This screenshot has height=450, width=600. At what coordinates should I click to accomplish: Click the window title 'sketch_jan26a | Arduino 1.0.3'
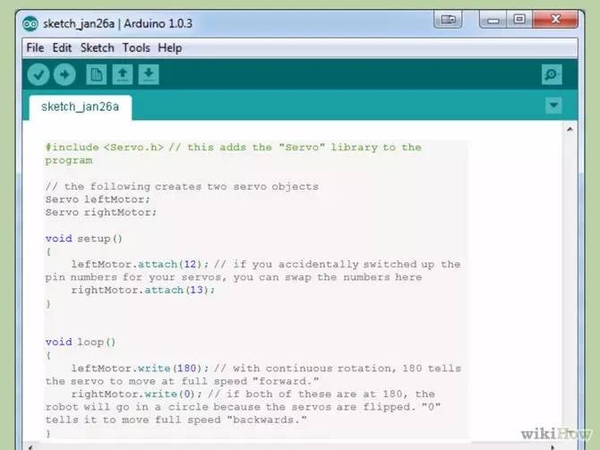[118, 24]
